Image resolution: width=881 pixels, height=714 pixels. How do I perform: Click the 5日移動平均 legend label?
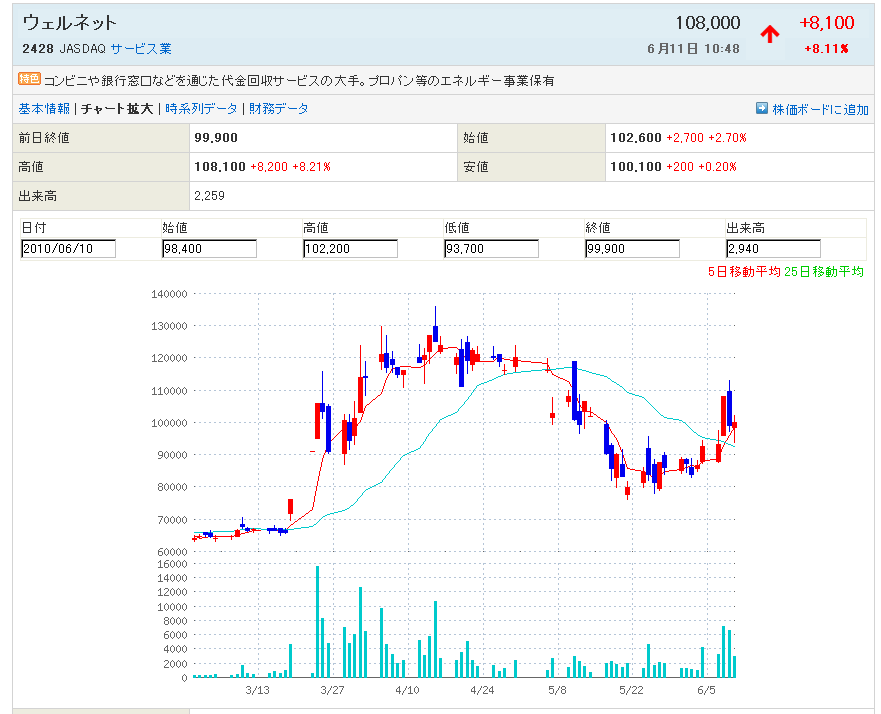744,272
